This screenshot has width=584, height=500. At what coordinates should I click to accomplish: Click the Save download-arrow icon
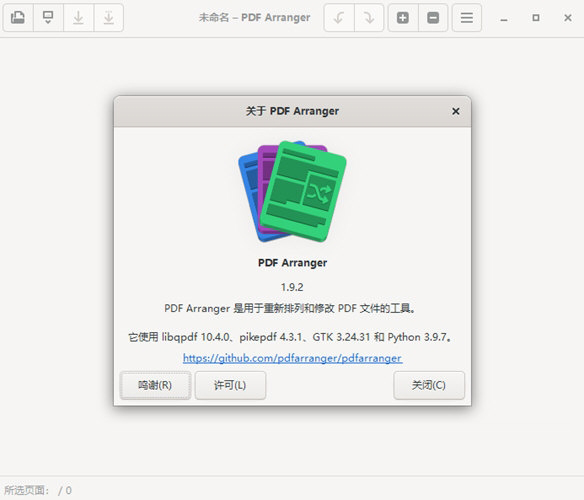pyautogui.click(x=78, y=18)
